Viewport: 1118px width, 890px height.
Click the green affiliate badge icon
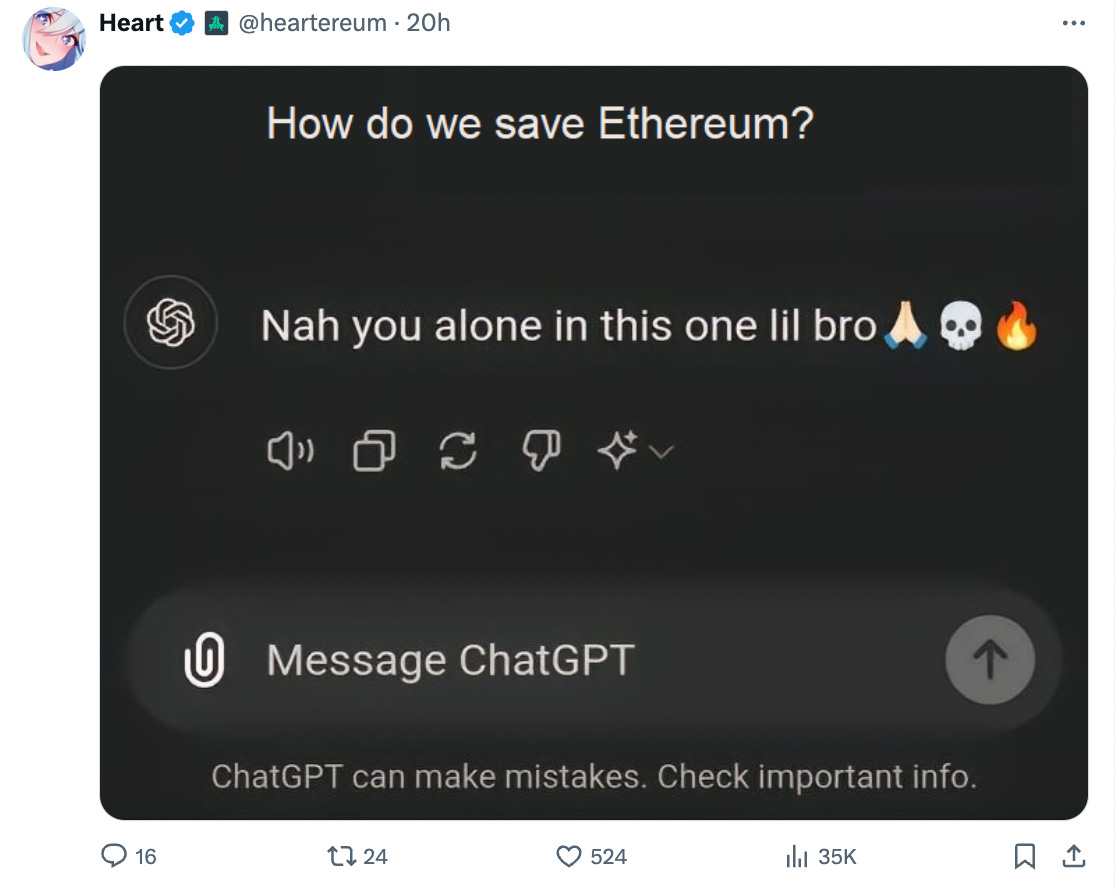(217, 24)
